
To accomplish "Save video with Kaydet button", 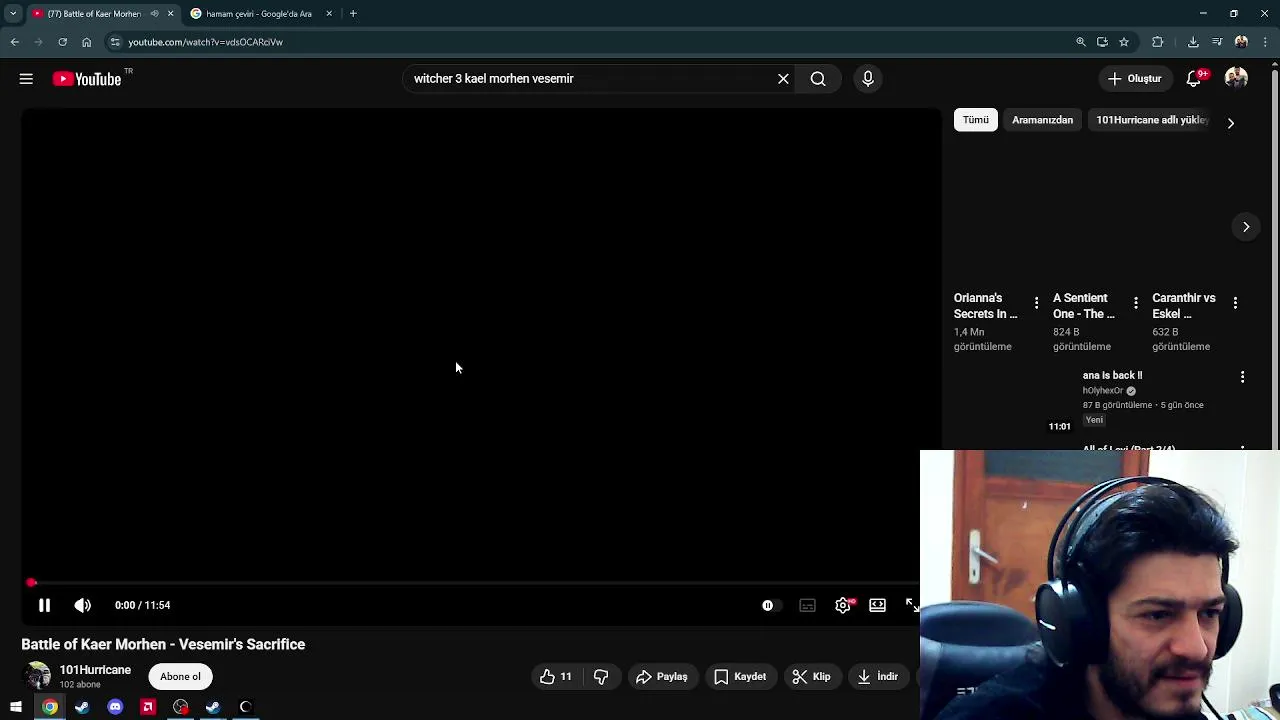I will (x=741, y=677).
